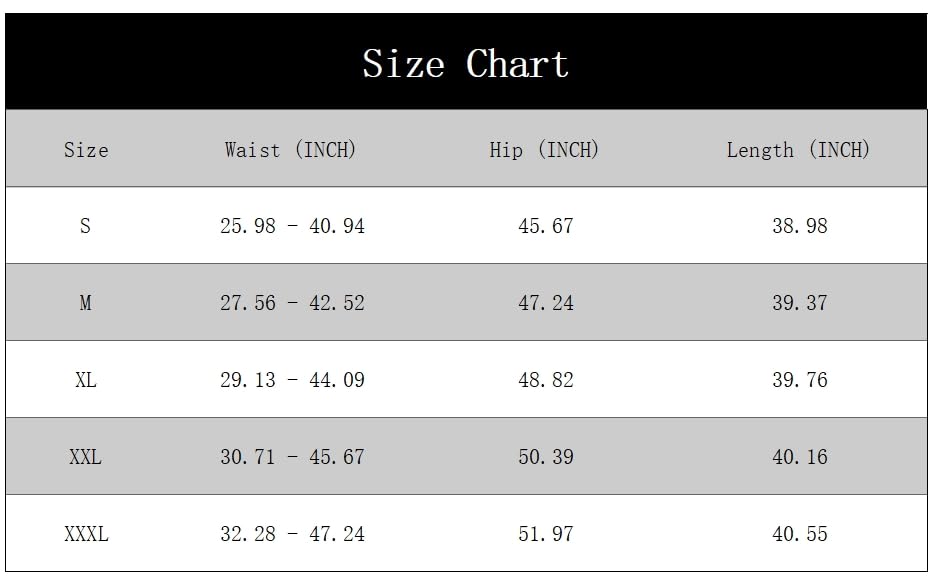Select the Length (INCH) column header

[x=798, y=150]
